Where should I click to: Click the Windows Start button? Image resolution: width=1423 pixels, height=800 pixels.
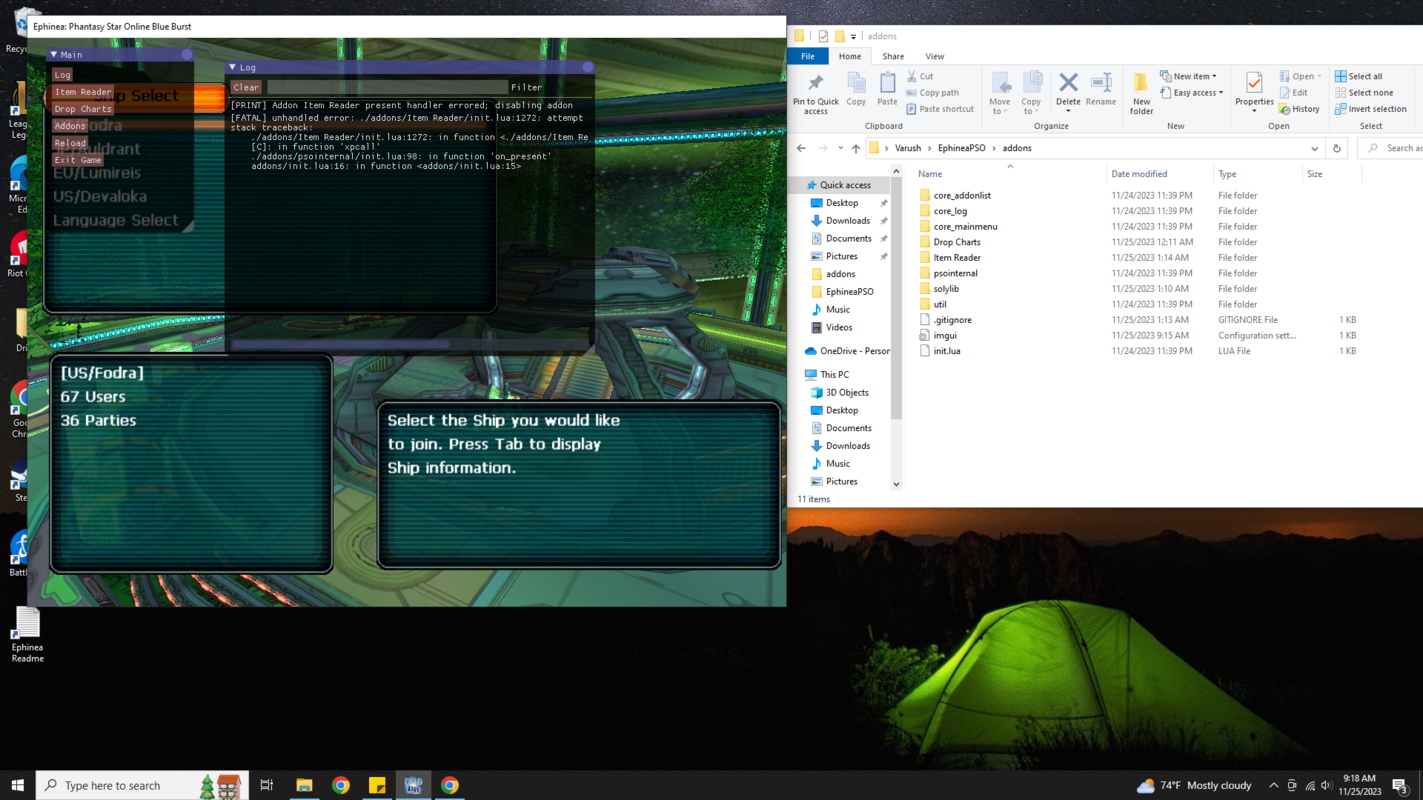17,785
